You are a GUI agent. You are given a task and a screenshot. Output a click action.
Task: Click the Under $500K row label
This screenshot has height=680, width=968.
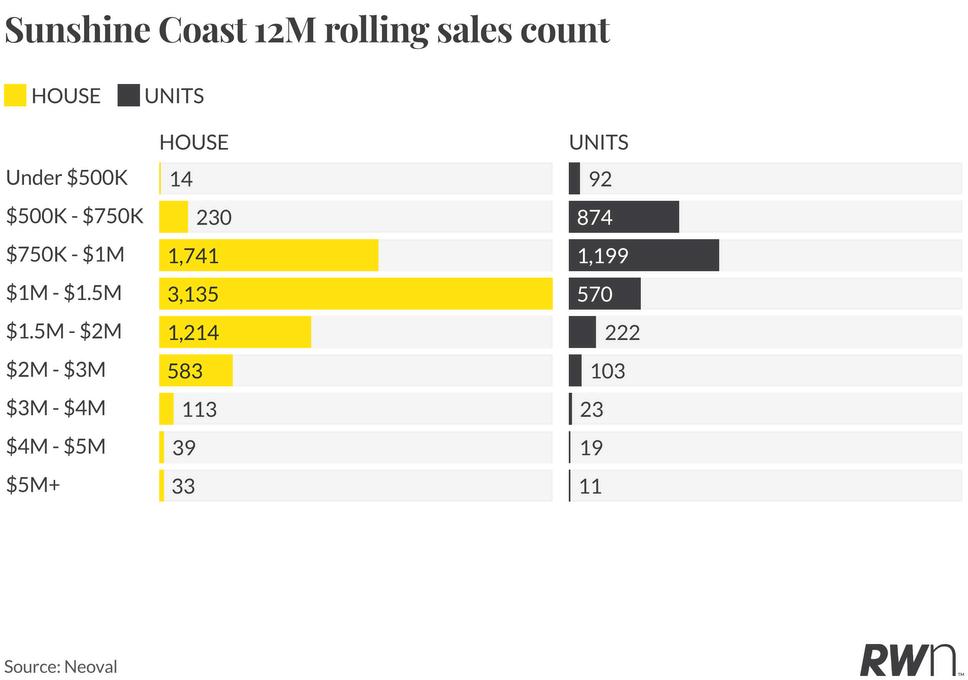[67, 178]
